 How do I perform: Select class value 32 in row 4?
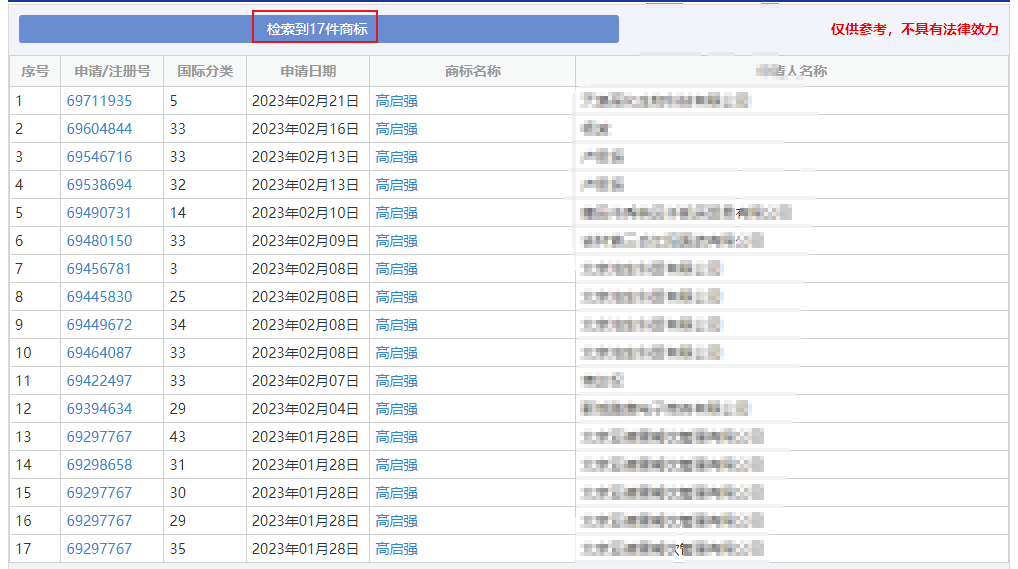178,184
